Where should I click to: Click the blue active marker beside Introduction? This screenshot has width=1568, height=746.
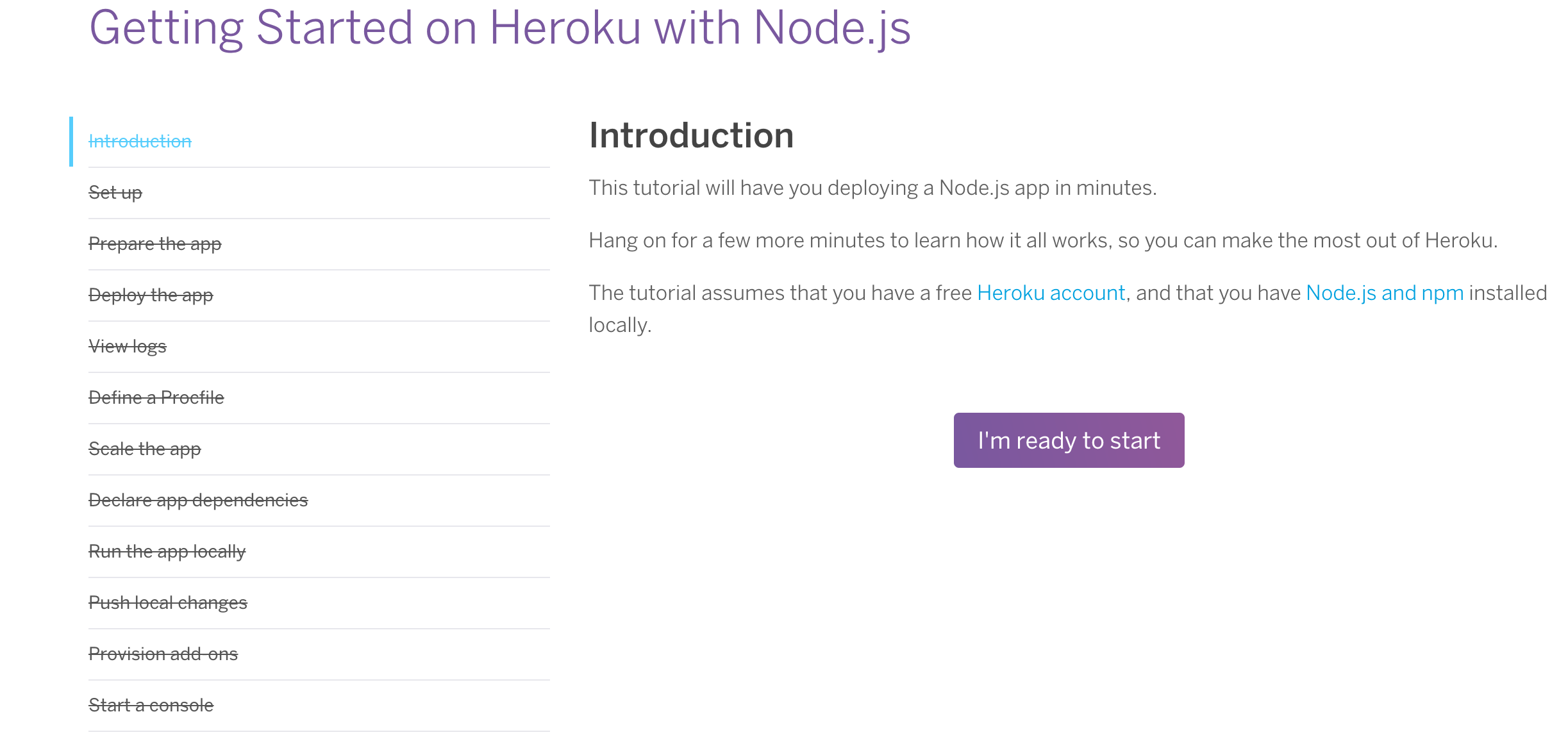pyautogui.click(x=71, y=141)
